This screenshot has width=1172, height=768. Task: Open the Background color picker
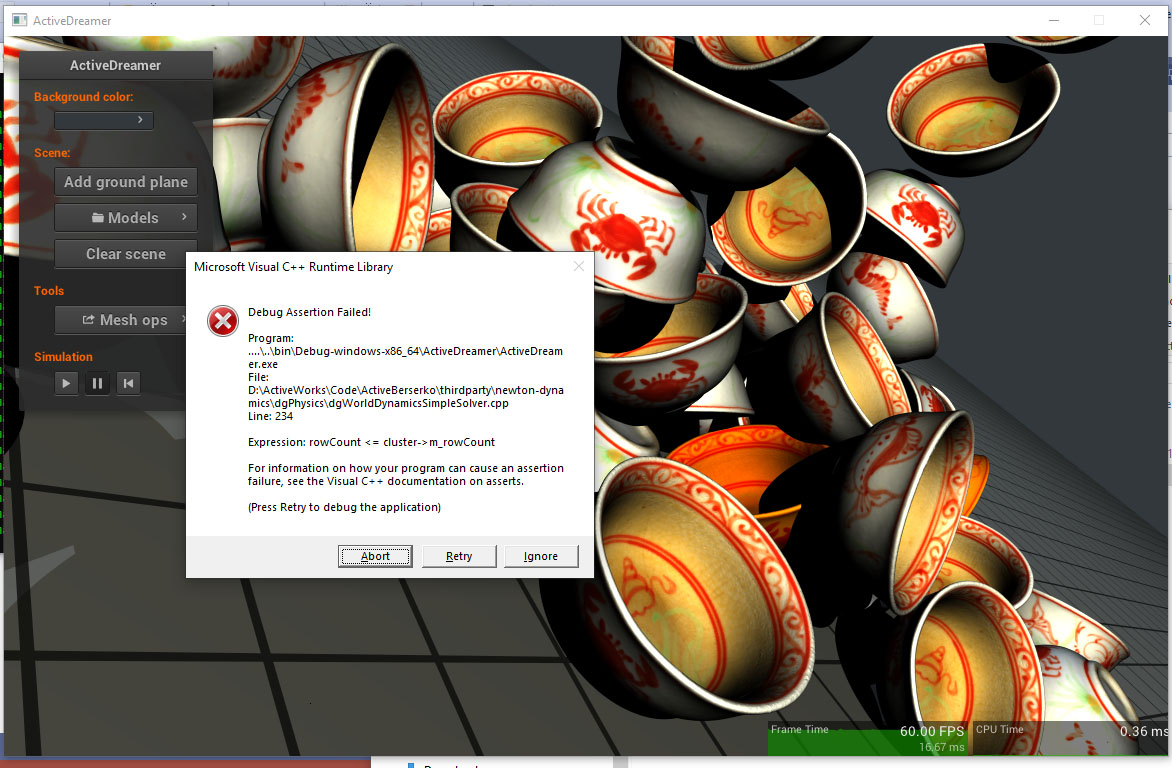(104, 120)
